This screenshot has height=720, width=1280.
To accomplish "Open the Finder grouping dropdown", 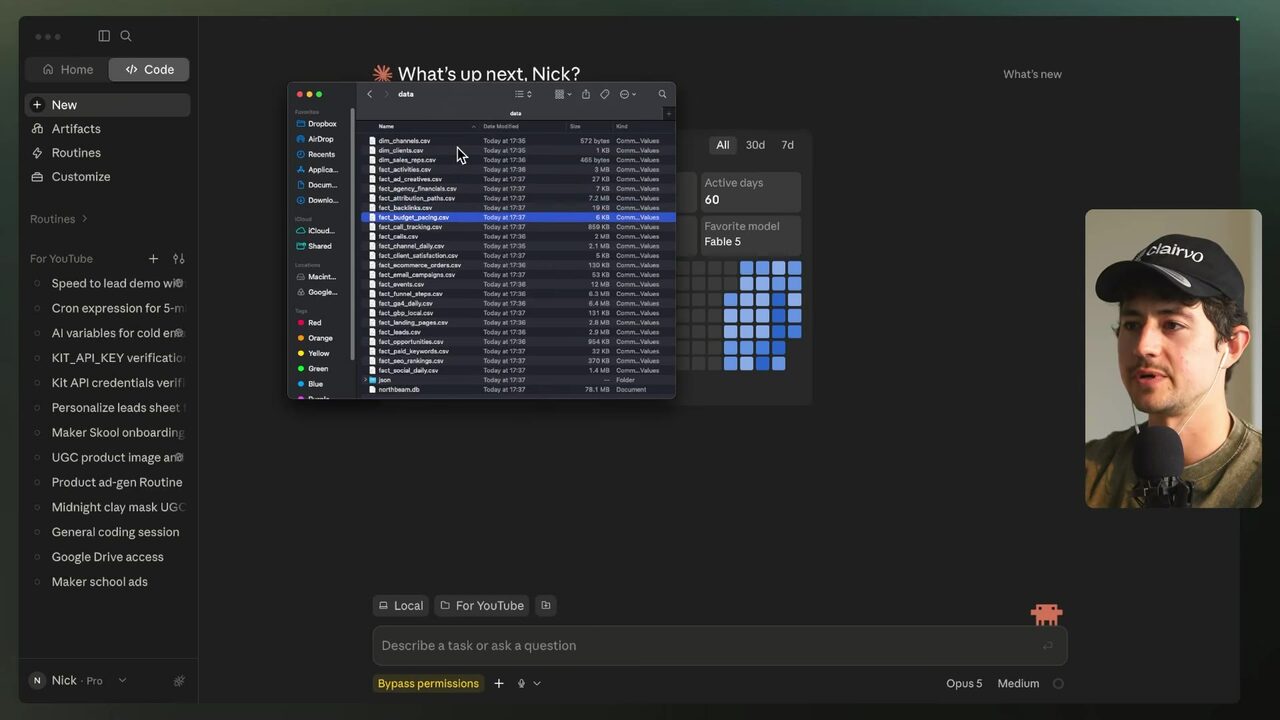I will click(563, 94).
